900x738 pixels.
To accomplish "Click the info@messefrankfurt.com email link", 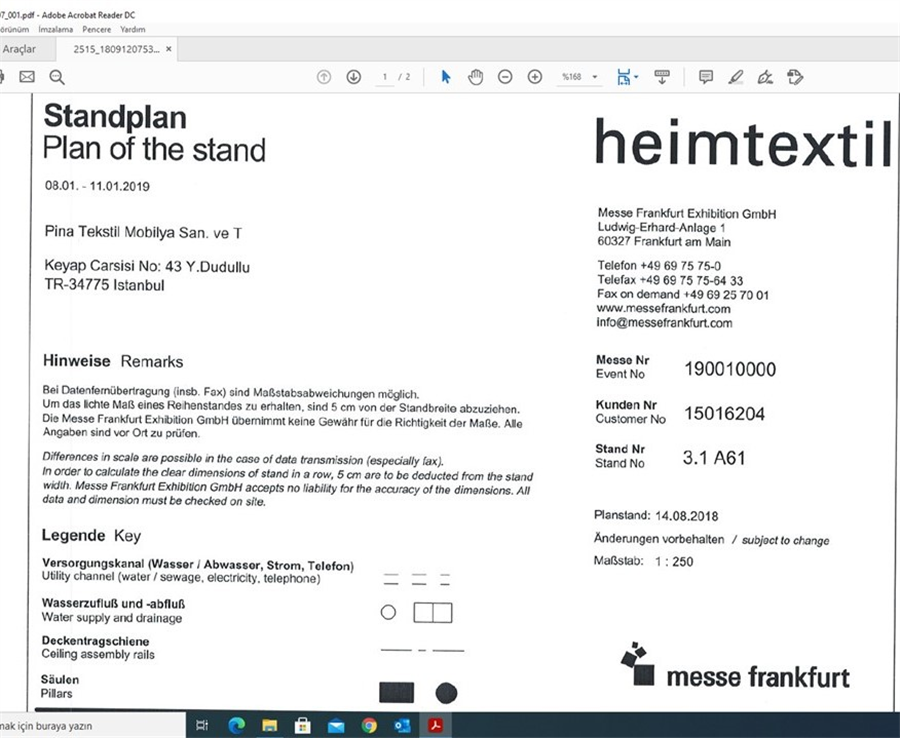I will tap(664, 323).
